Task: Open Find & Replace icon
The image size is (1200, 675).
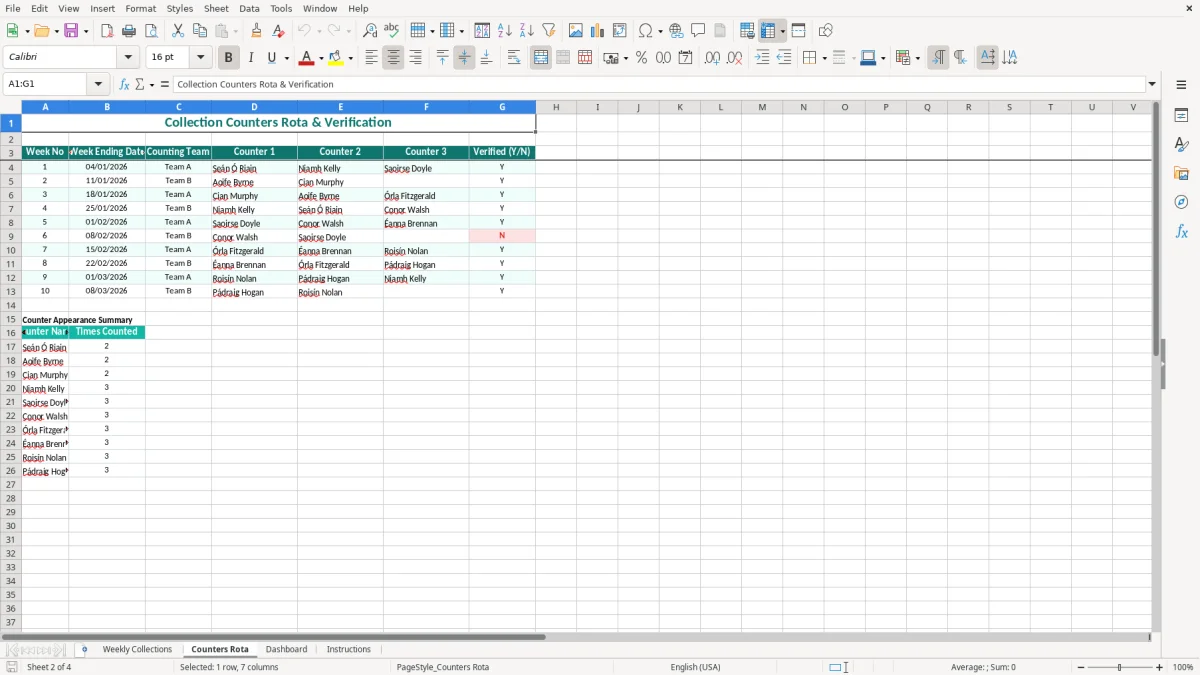Action: tap(370, 31)
